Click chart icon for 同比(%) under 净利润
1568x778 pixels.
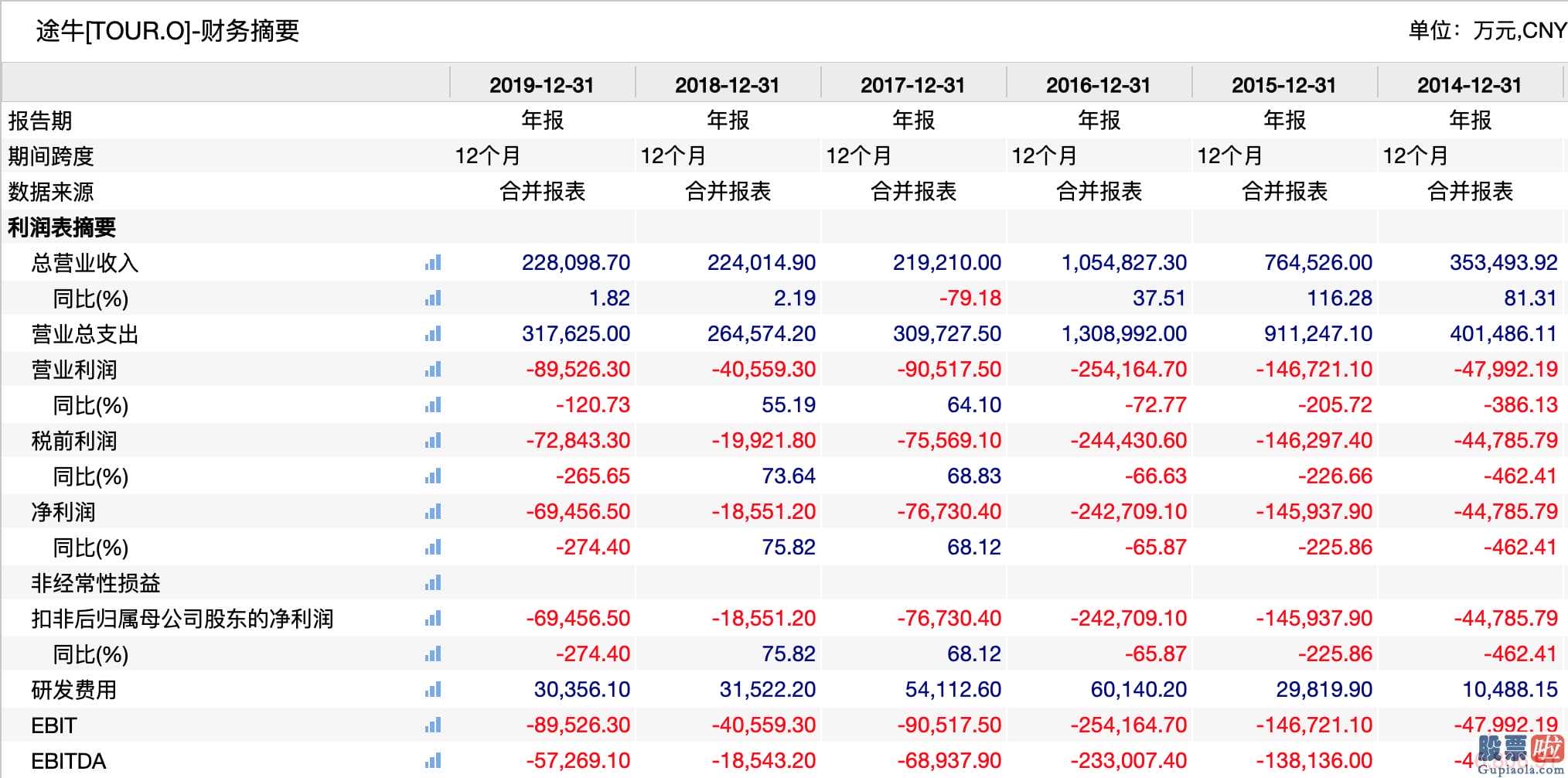click(433, 548)
